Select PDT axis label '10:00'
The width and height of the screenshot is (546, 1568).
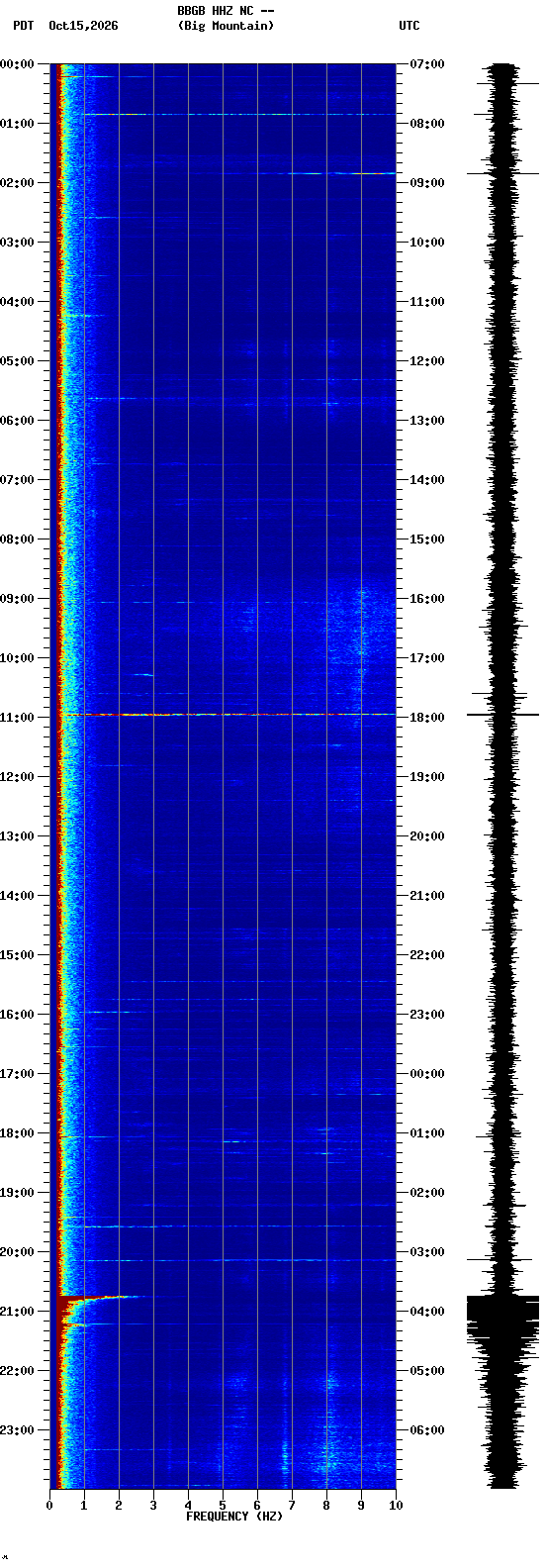(17, 658)
